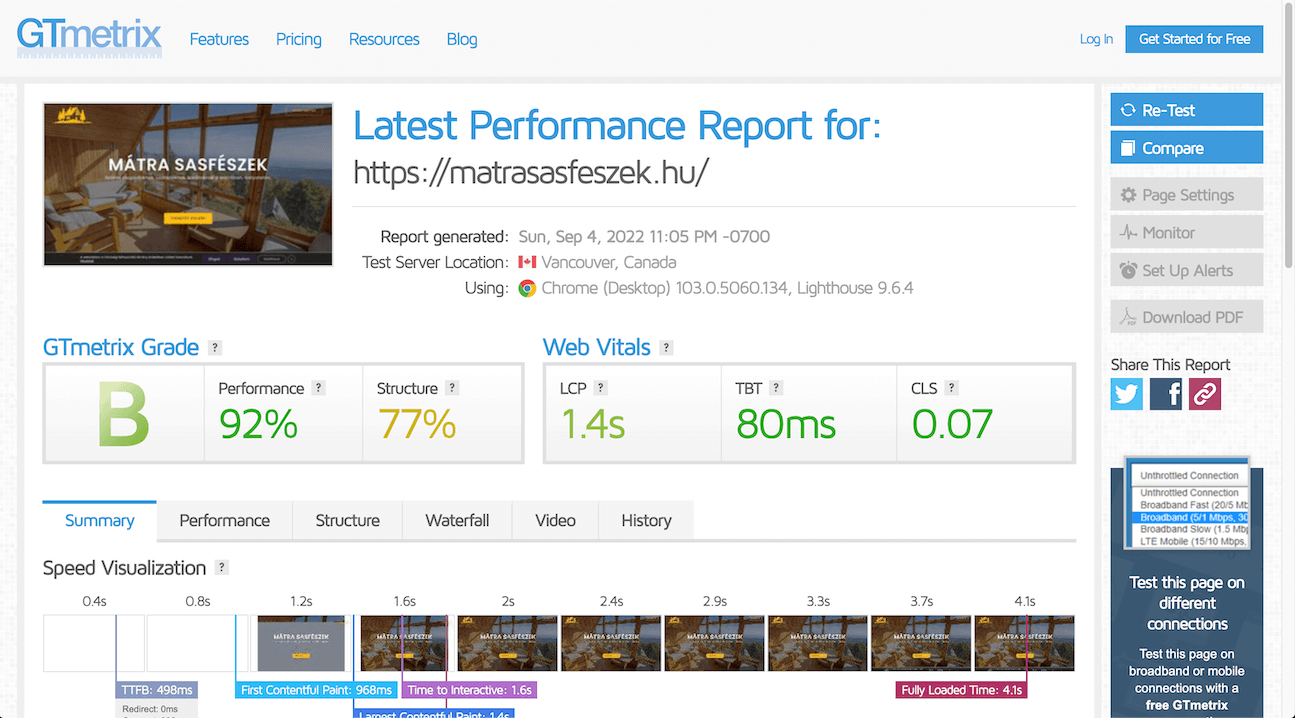1295x718 pixels.
Task: Open CLS help question mark
Action: tap(952, 388)
